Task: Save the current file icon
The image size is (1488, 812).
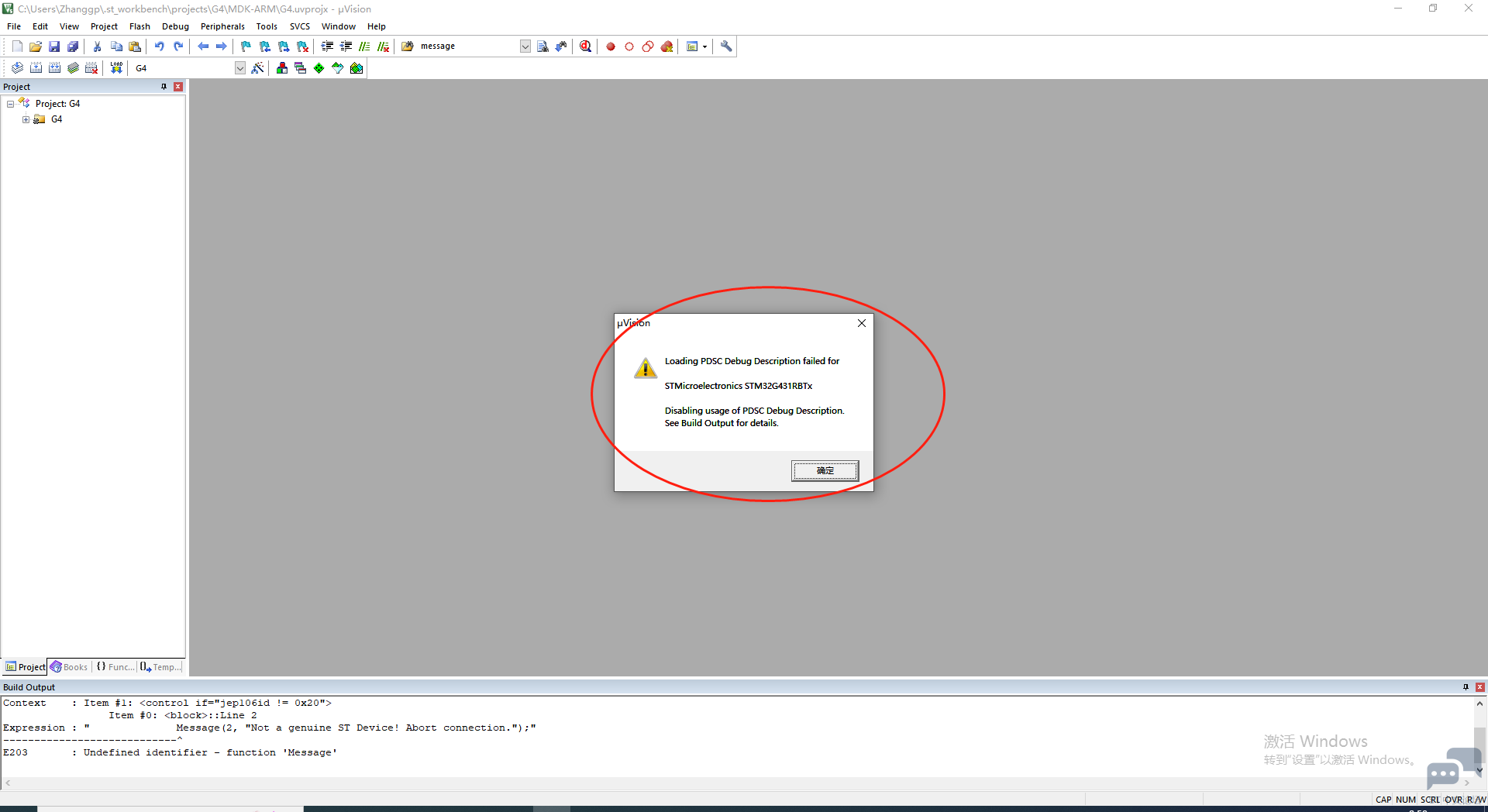Action: click(x=54, y=46)
